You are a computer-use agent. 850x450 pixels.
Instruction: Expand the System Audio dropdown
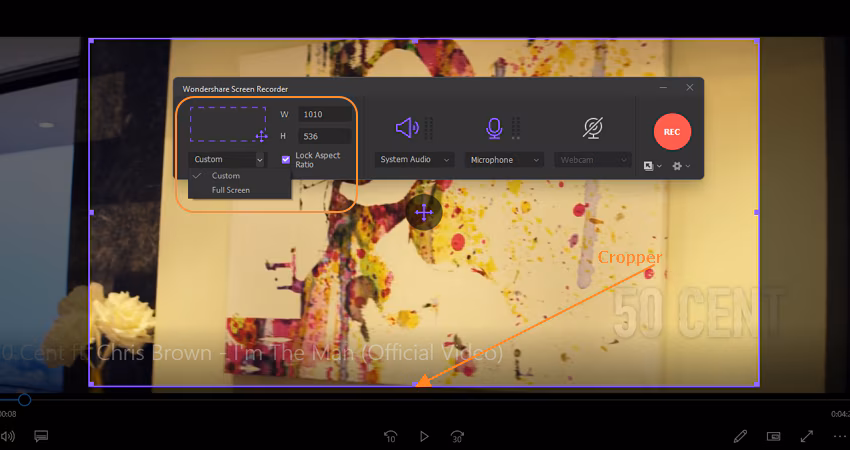[x=414, y=159]
